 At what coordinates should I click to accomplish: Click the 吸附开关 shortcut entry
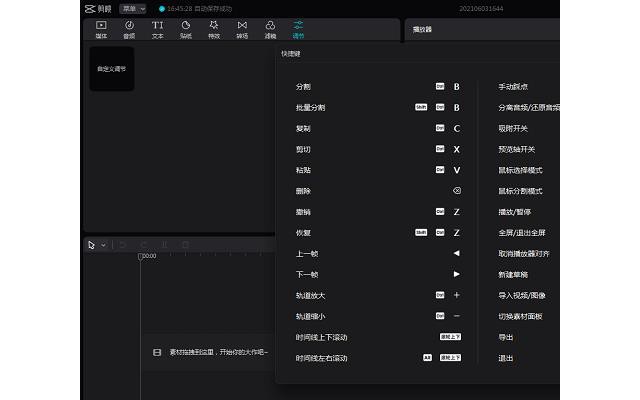click(x=513, y=128)
